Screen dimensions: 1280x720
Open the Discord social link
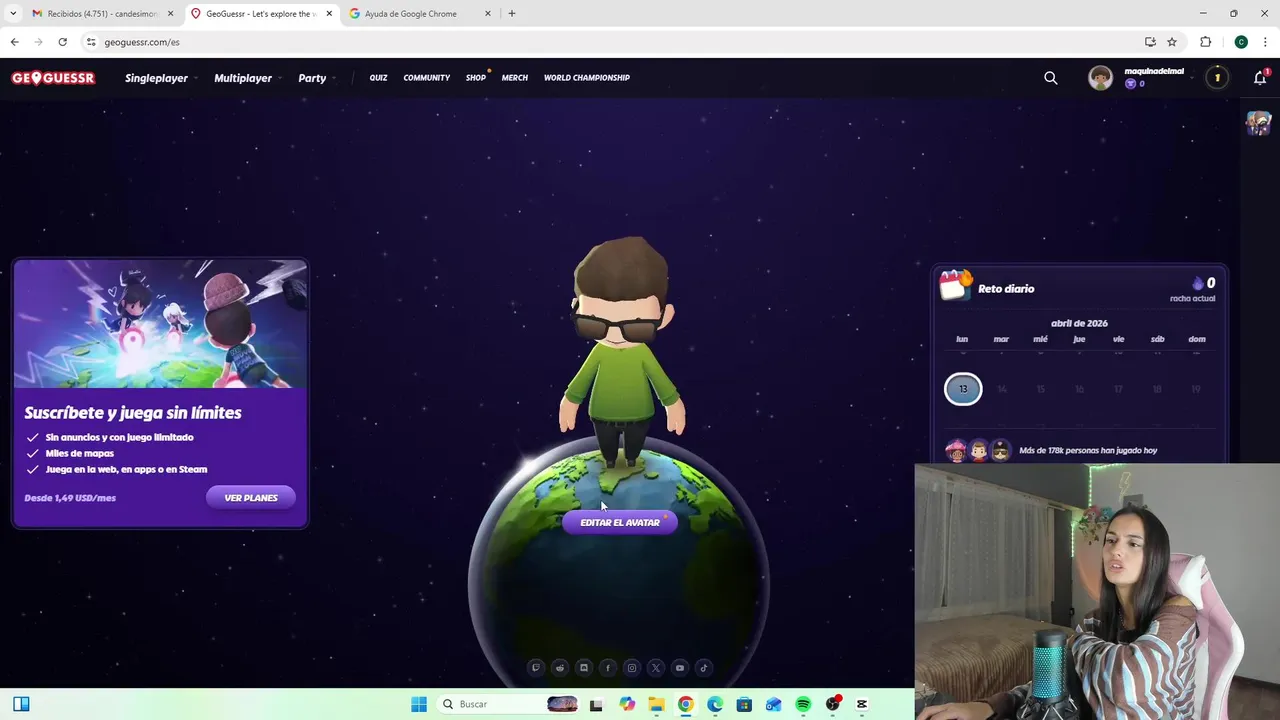coord(584,668)
